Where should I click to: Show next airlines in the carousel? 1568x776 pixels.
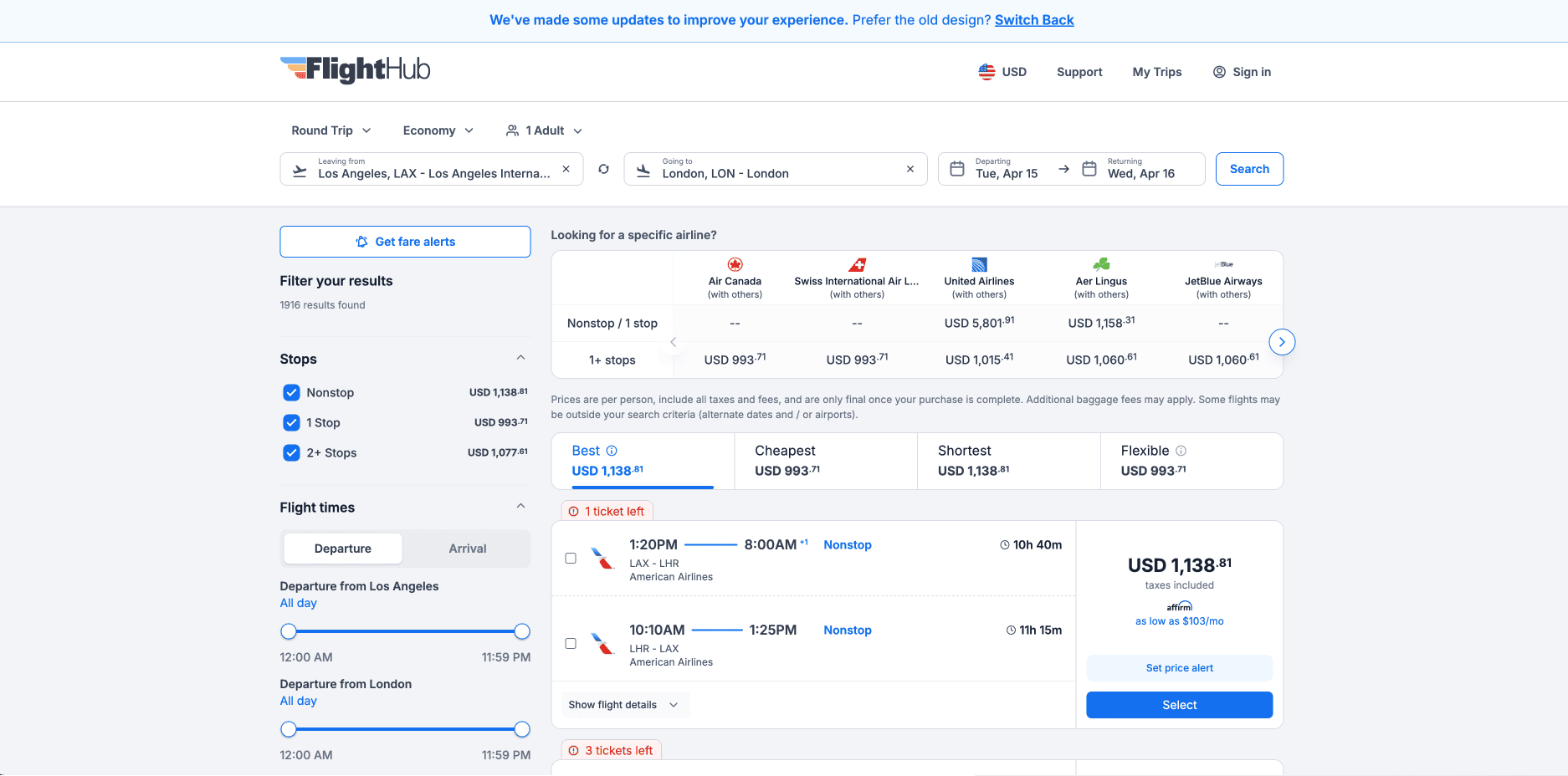tap(1282, 342)
